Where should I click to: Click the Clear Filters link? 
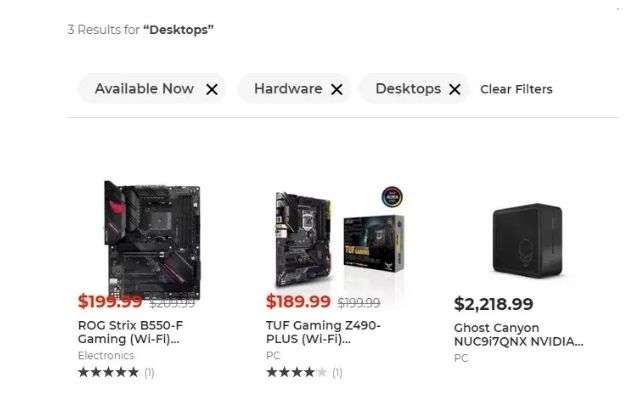[x=516, y=89]
